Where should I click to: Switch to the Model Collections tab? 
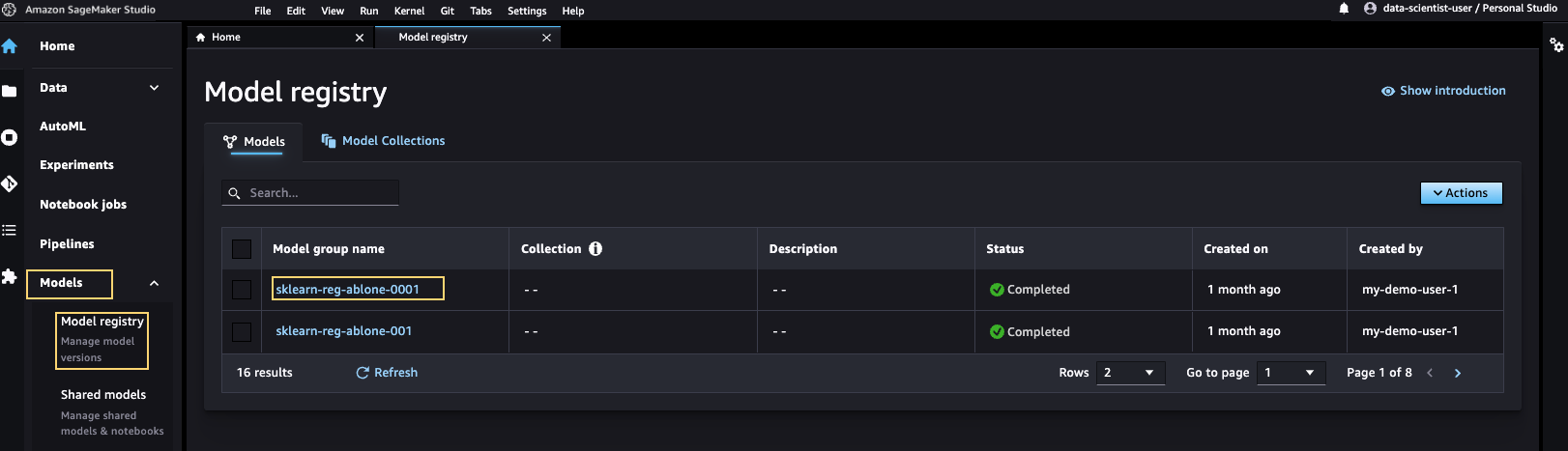pos(383,141)
